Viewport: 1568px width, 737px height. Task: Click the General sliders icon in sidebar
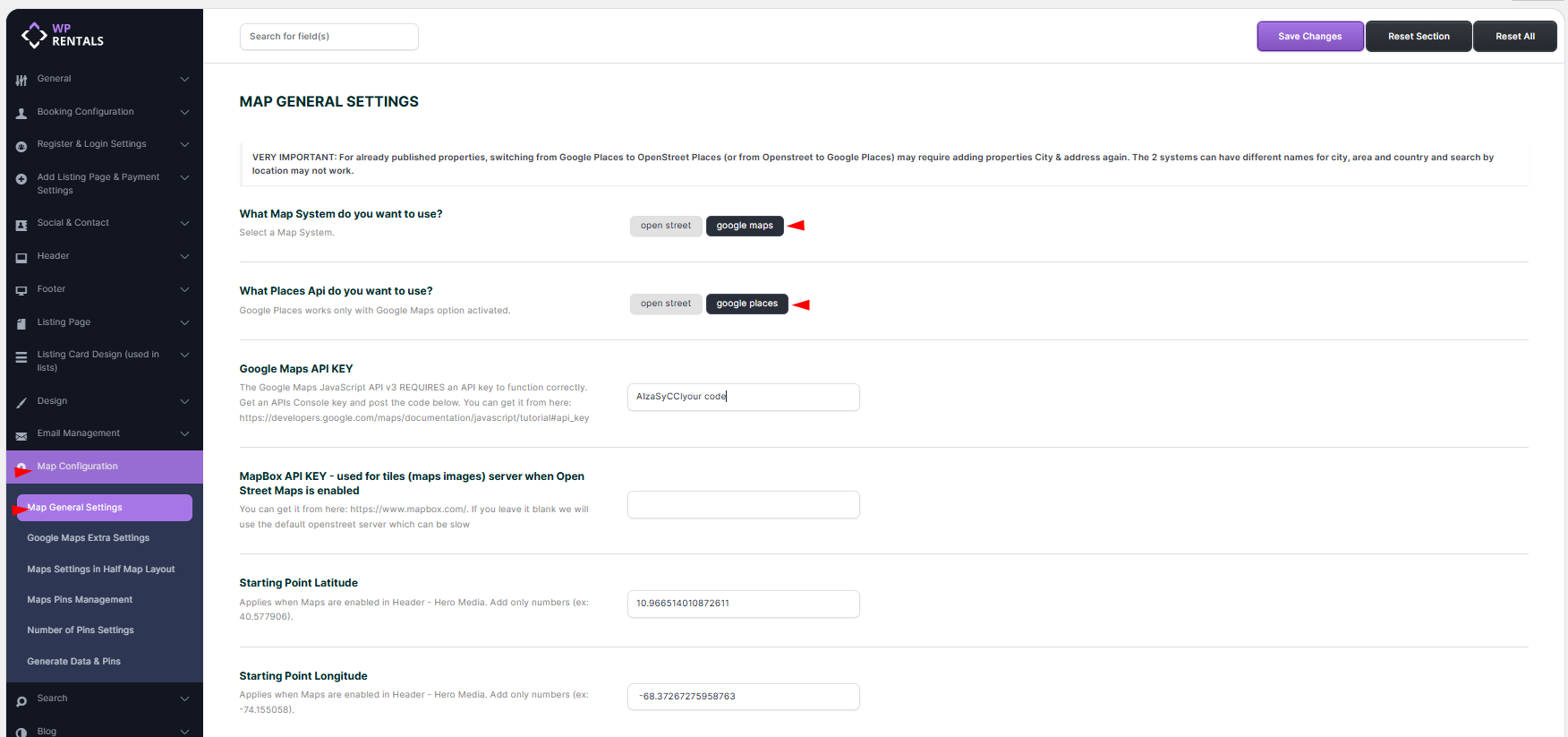(21, 80)
